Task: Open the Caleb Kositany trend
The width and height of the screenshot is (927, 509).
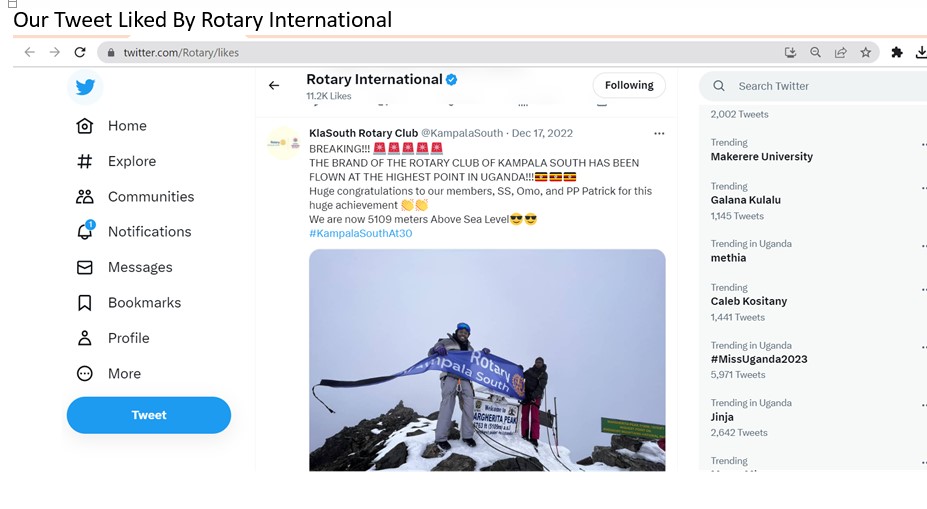Action: click(748, 301)
